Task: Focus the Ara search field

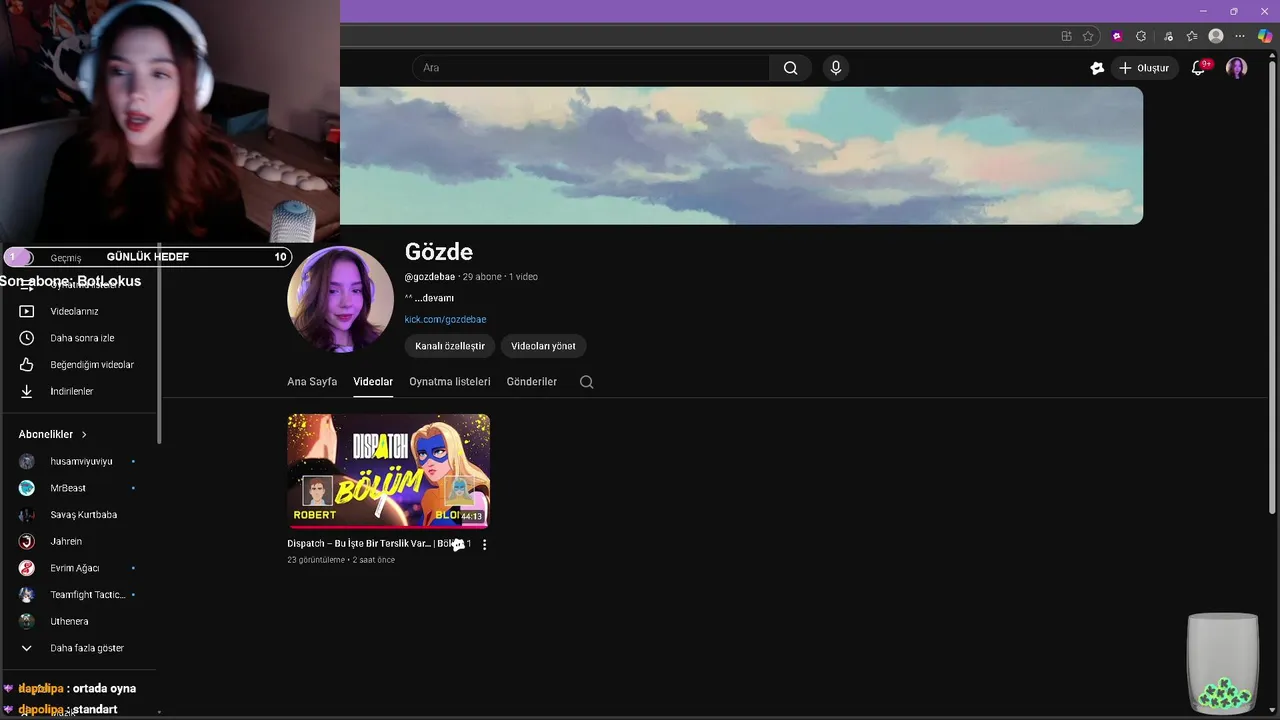Action: [591, 68]
